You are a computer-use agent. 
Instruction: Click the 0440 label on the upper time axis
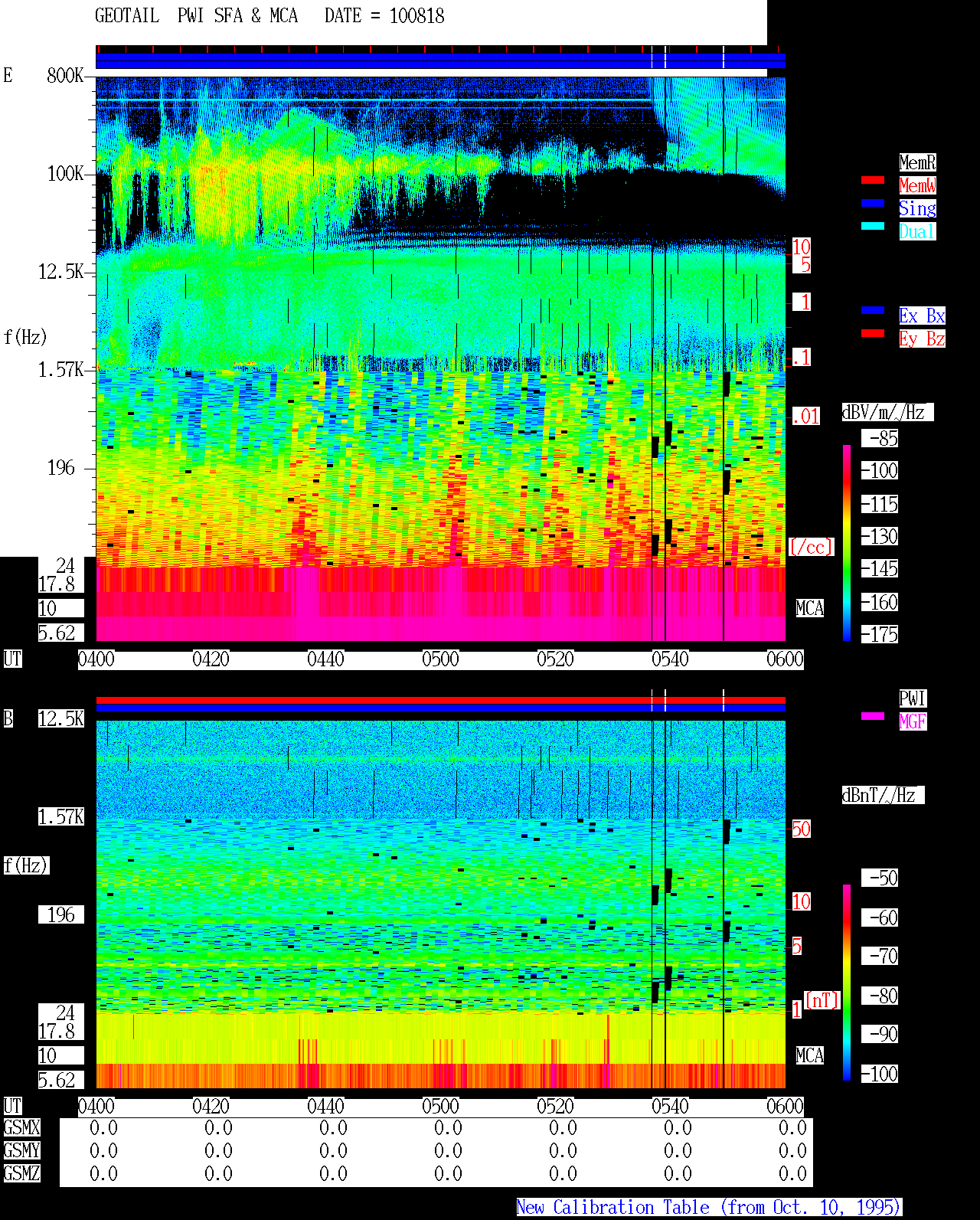325,659
